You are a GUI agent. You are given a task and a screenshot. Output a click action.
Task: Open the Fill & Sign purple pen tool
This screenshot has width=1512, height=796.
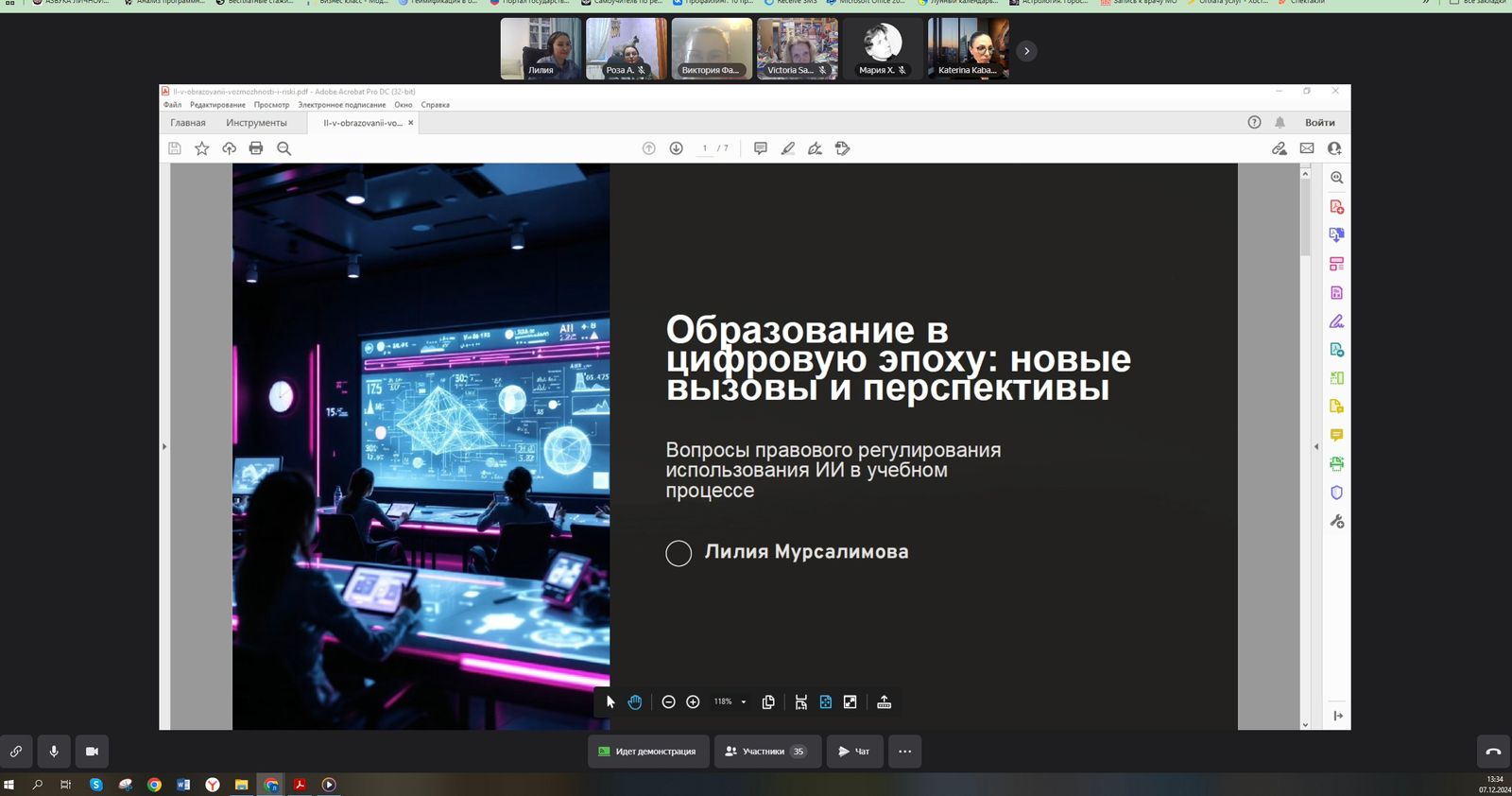pos(1336,321)
